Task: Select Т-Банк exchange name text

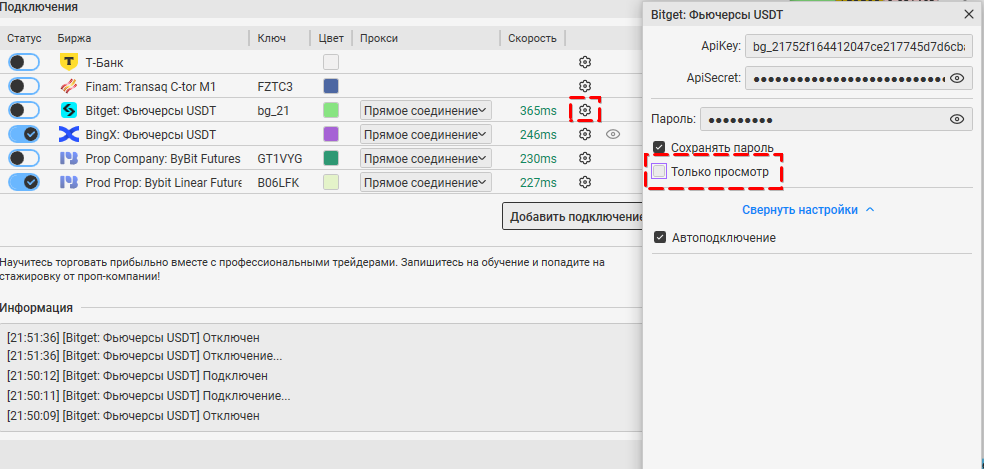Action: click(x=104, y=62)
